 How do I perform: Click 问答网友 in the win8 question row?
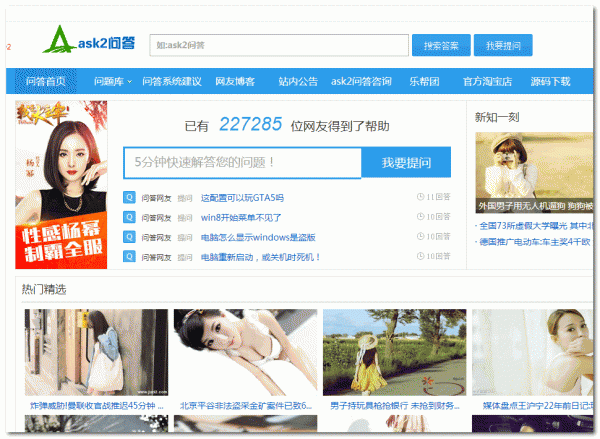coord(156,218)
